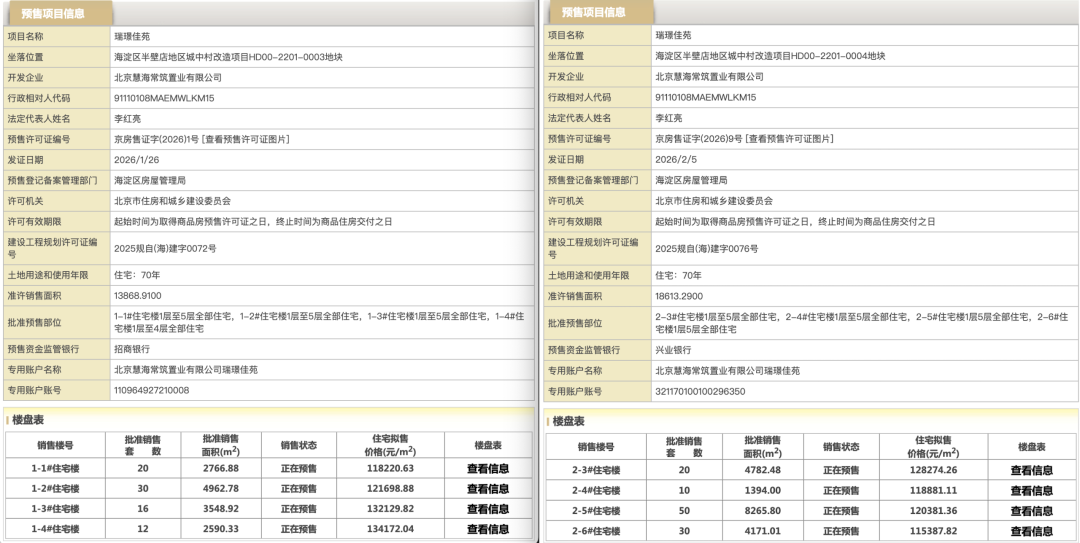The width and height of the screenshot is (1080, 543).
Task: Click account number 110964927210008
Action: 151,390
